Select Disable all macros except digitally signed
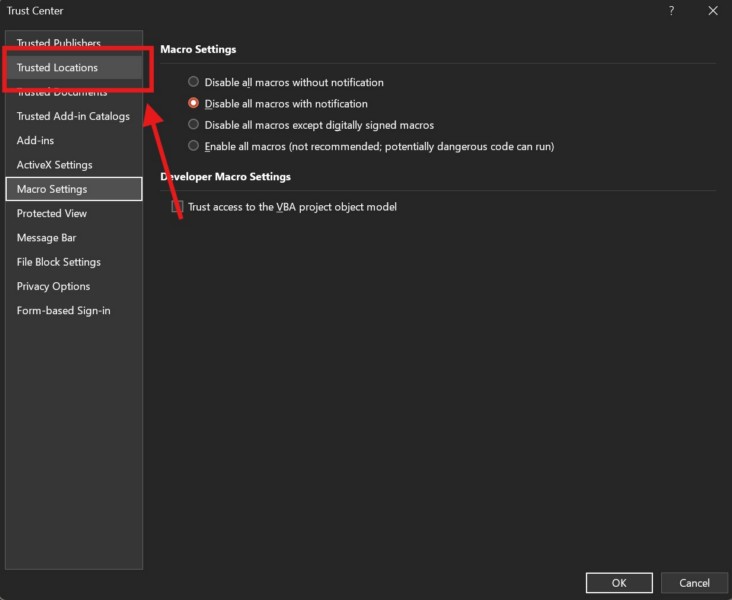The height and width of the screenshot is (600, 732). pos(194,125)
